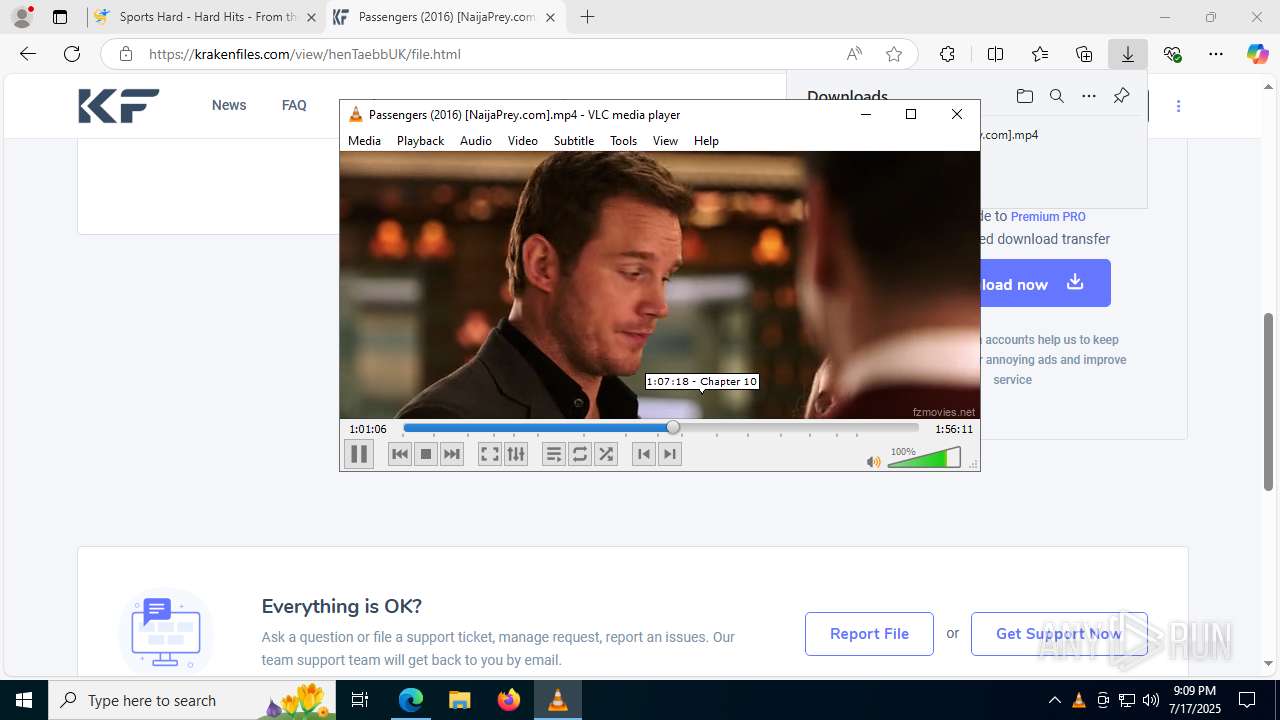Viewport: 1280px width, 720px height.
Task: Click the VLC seek bar handle
Action: 673,428
